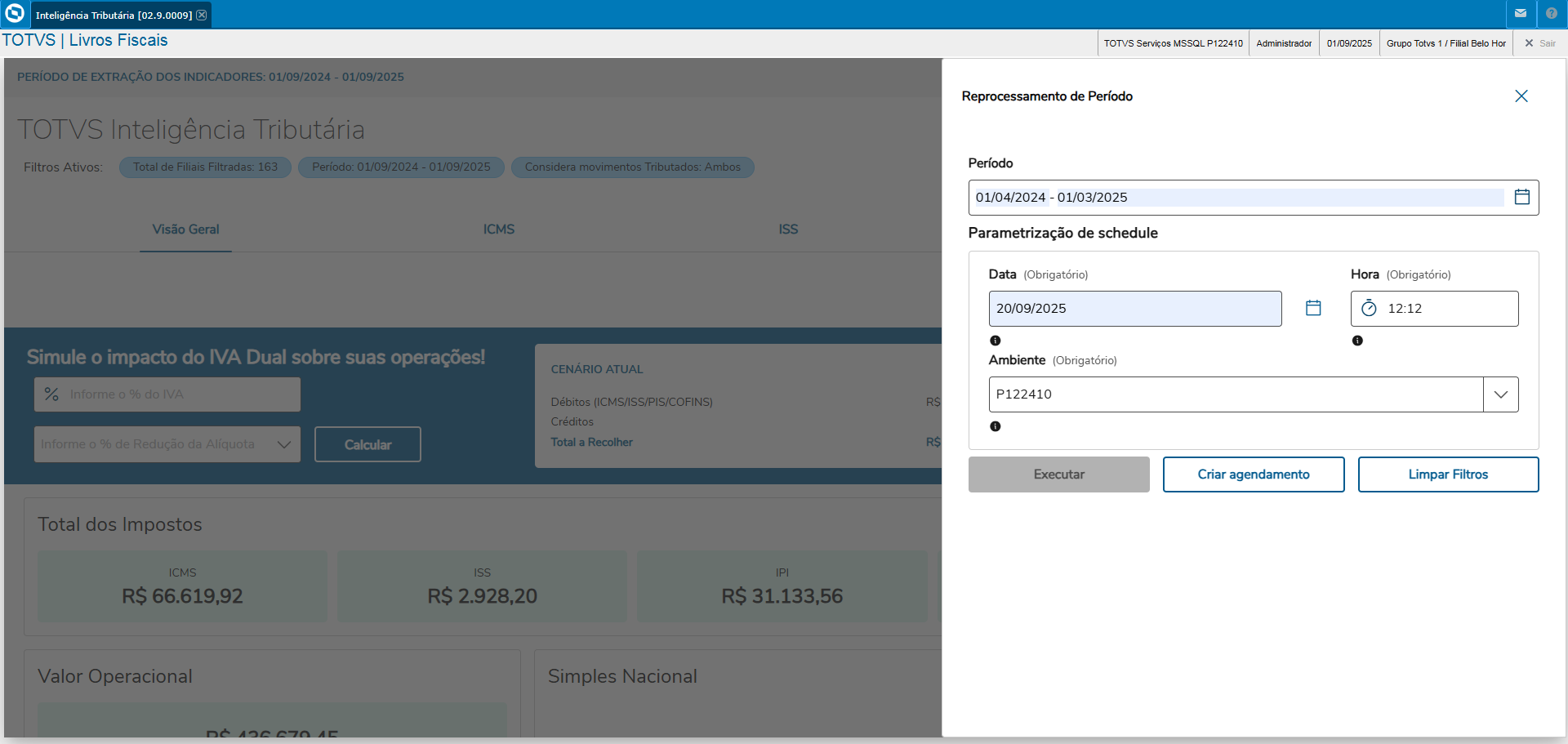Click the Valor Operacional heading
This screenshot has width=1568, height=744.
click(115, 676)
